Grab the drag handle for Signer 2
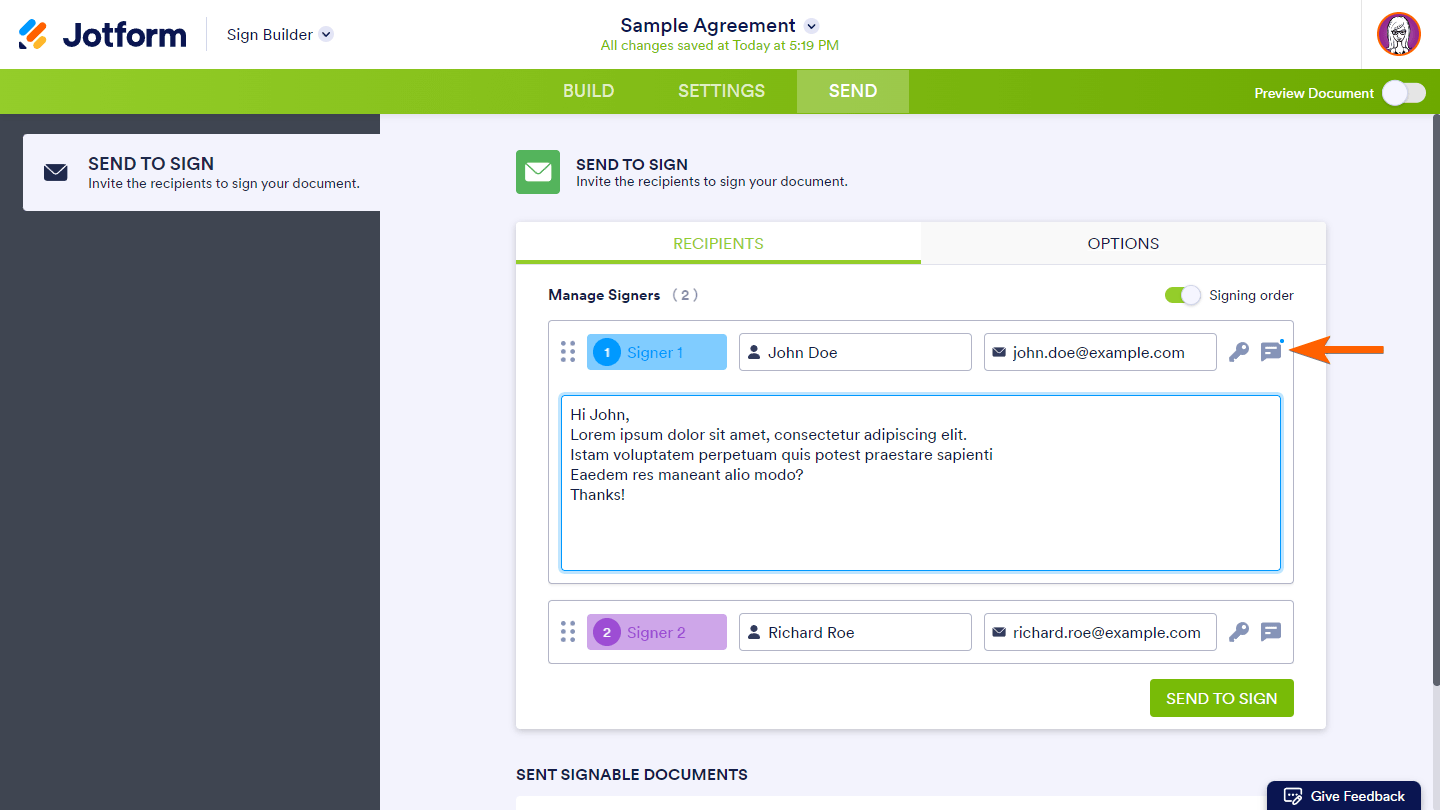Image resolution: width=1440 pixels, height=810 pixels. pos(568,632)
